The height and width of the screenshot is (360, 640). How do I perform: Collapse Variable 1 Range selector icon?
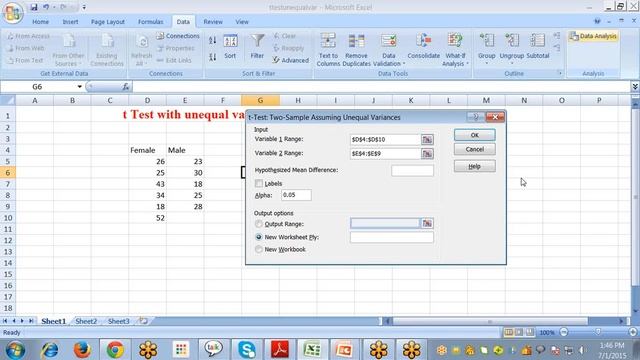pos(427,140)
